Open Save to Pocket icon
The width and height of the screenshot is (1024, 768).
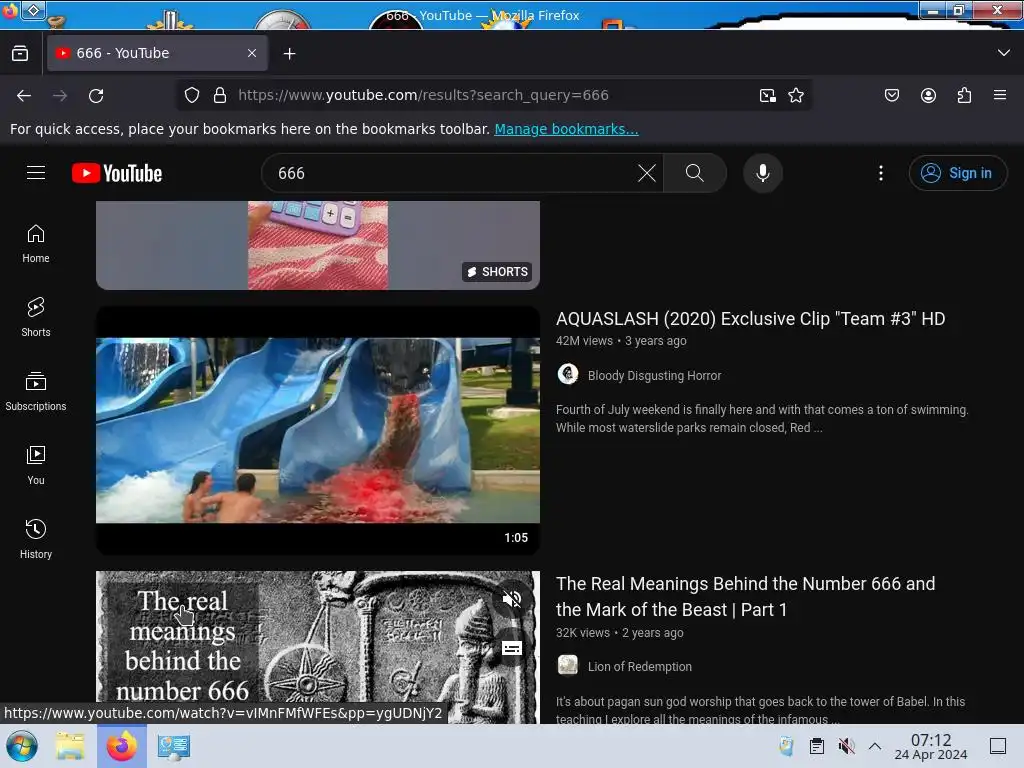coord(891,95)
